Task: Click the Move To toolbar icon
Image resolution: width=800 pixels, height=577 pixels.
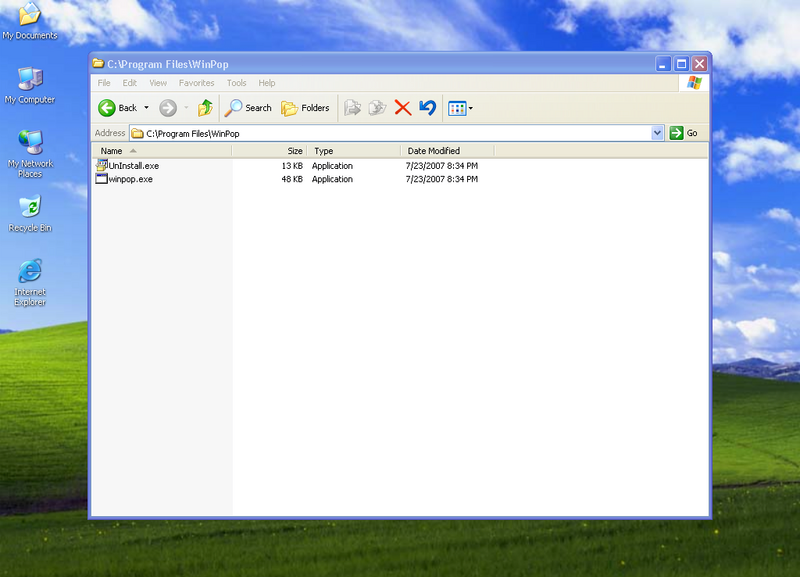Action: (353, 108)
